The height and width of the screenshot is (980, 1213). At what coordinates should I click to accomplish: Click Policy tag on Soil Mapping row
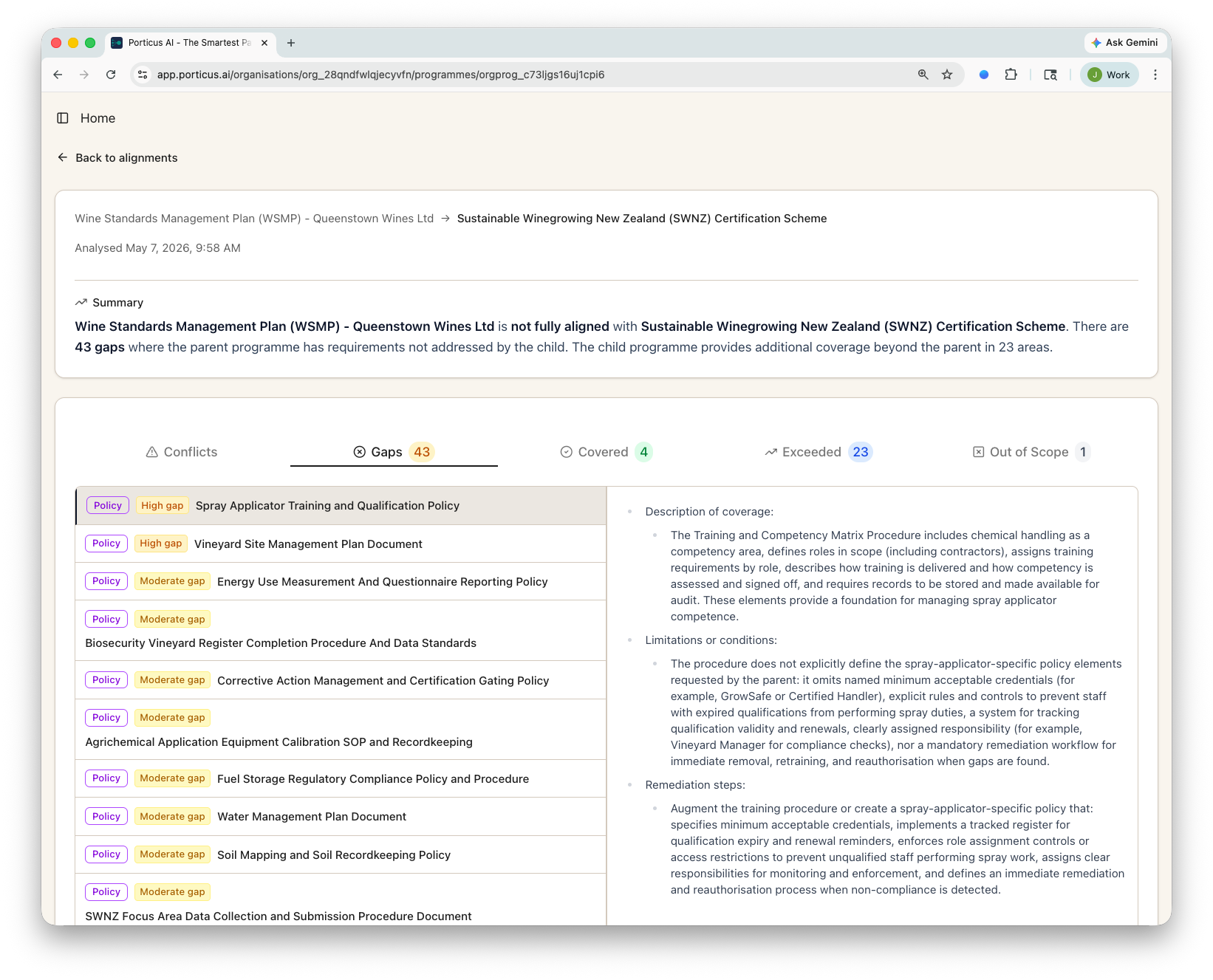pyautogui.click(x=106, y=854)
